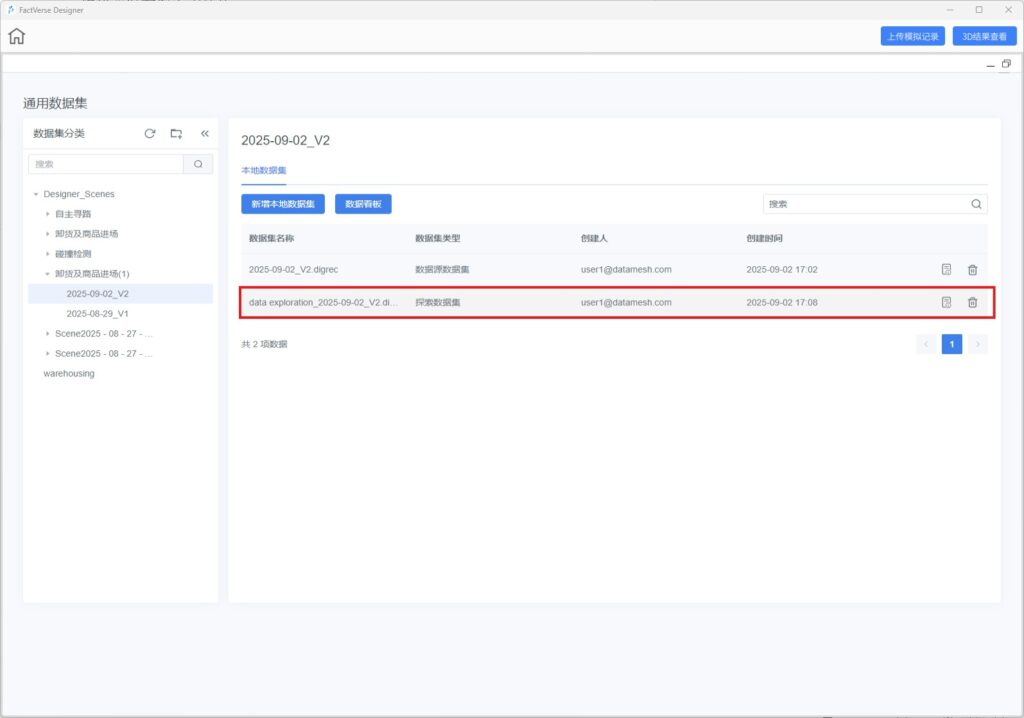Screen dimensions: 1024x718
Task: Delete the data exploration dataset row
Action: [972, 302]
